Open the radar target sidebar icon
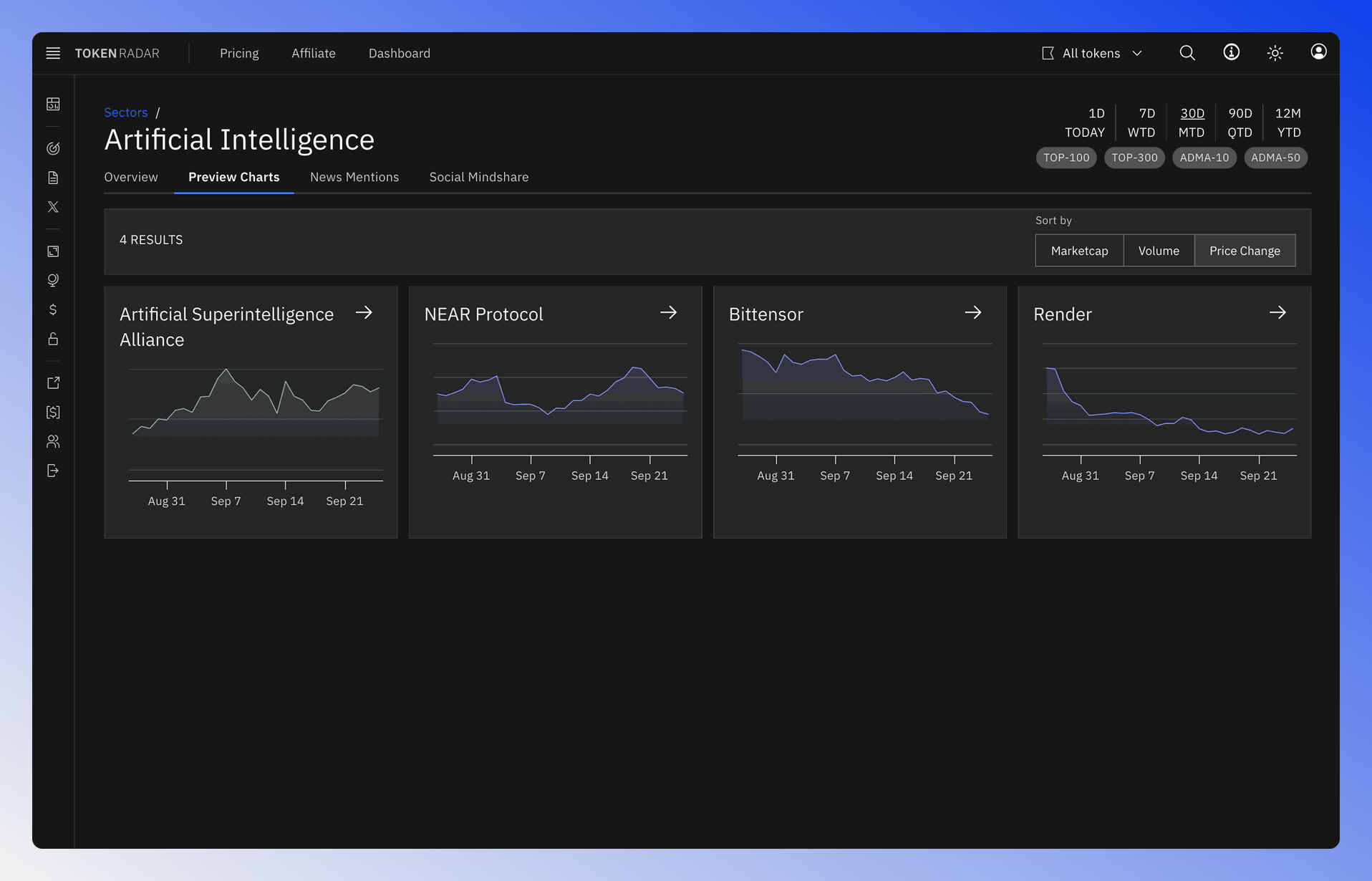The image size is (1372, 881). pyautogui.click(x=53, y=148)
